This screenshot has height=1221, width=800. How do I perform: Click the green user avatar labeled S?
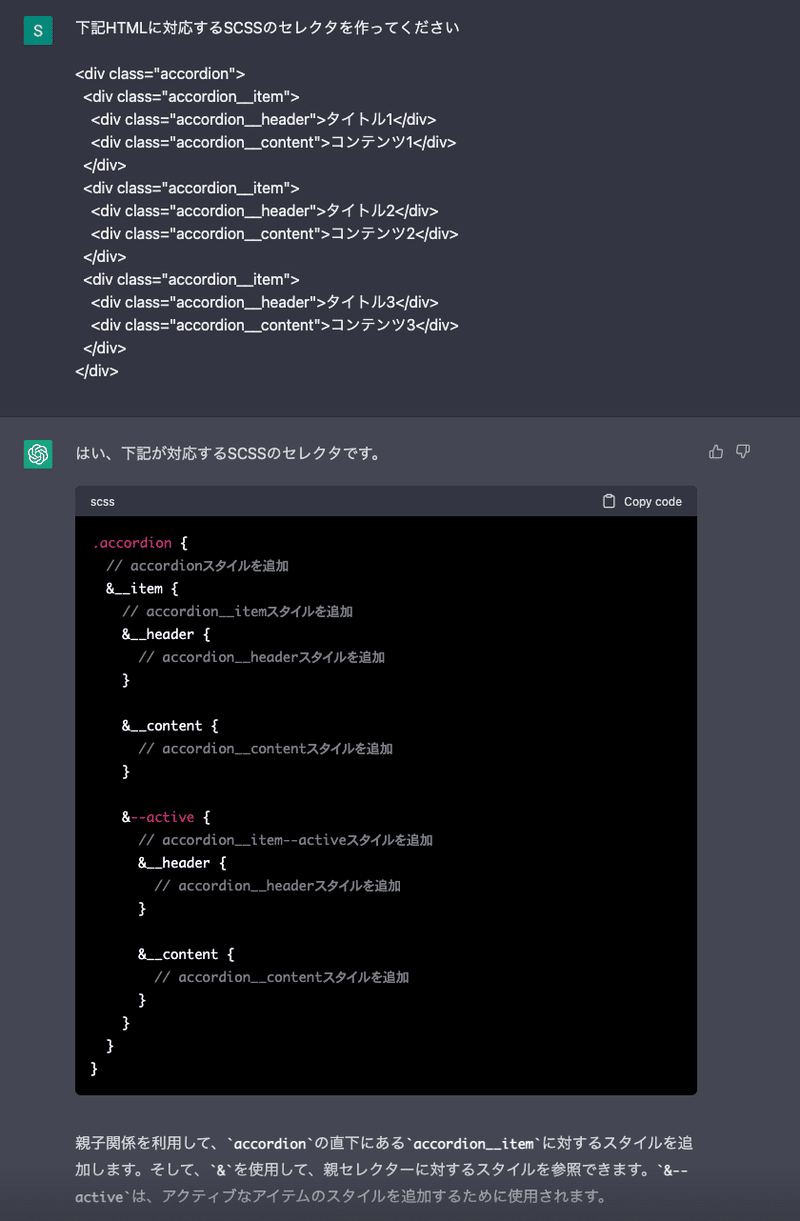[38, 31]
